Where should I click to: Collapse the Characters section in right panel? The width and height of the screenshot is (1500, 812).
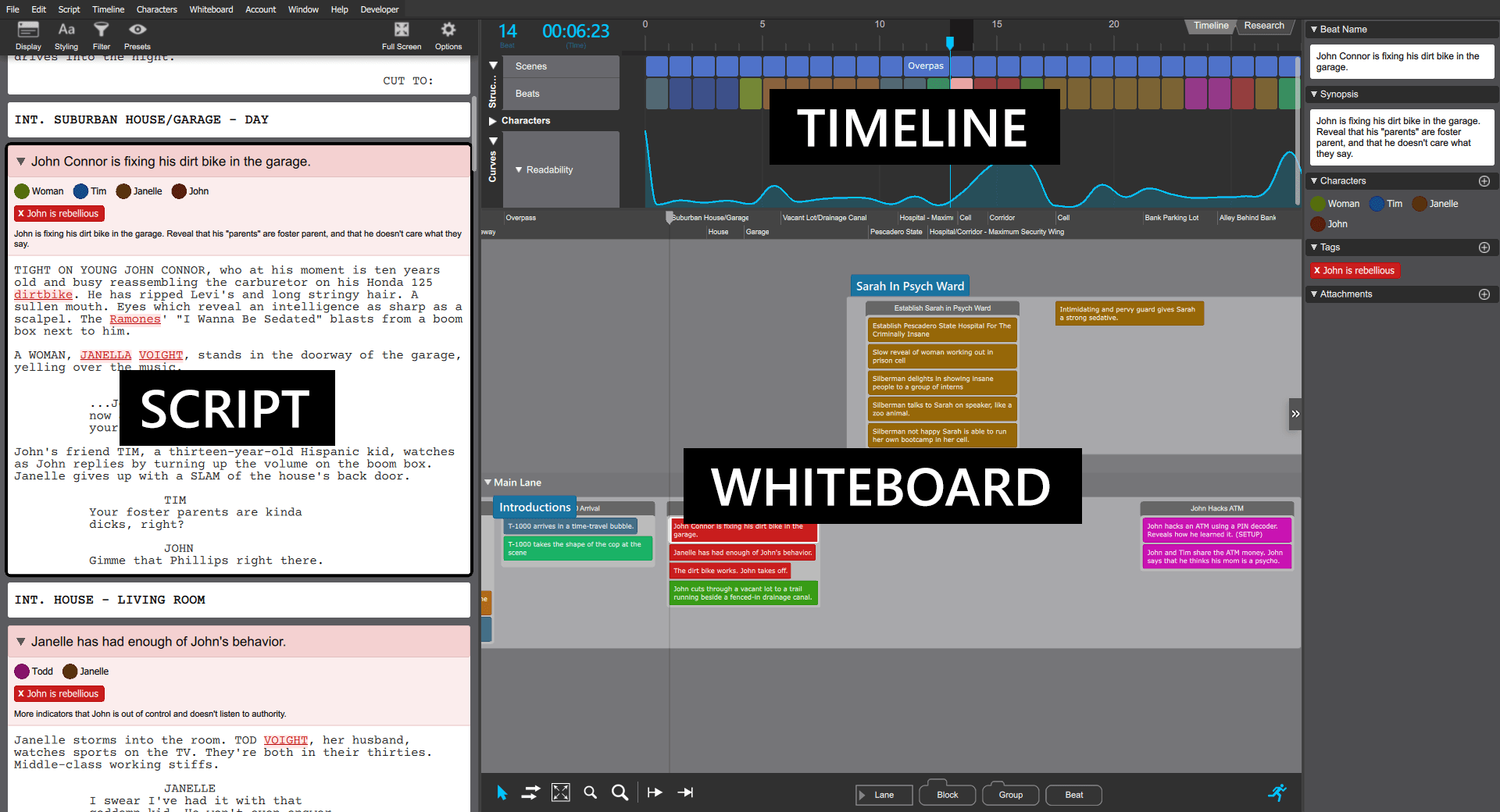(x=1314, y=181)
